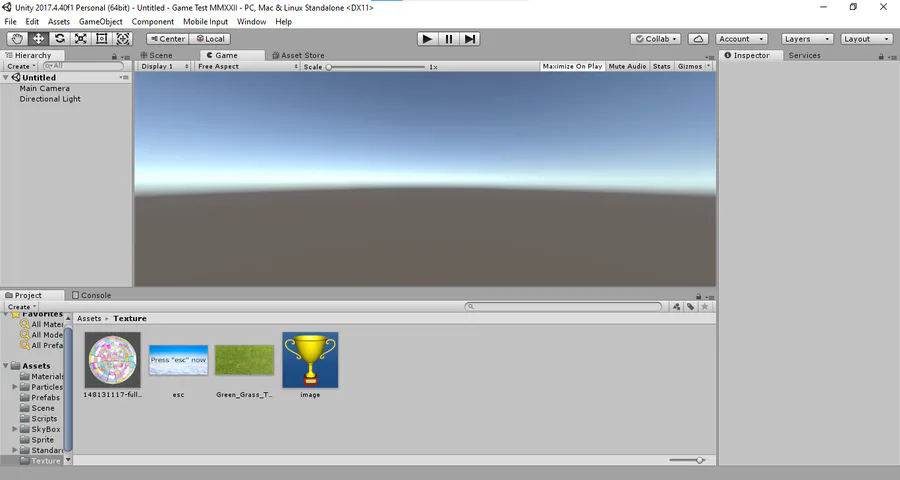
Task: Open the search by type filter
Action: point(677,307)
